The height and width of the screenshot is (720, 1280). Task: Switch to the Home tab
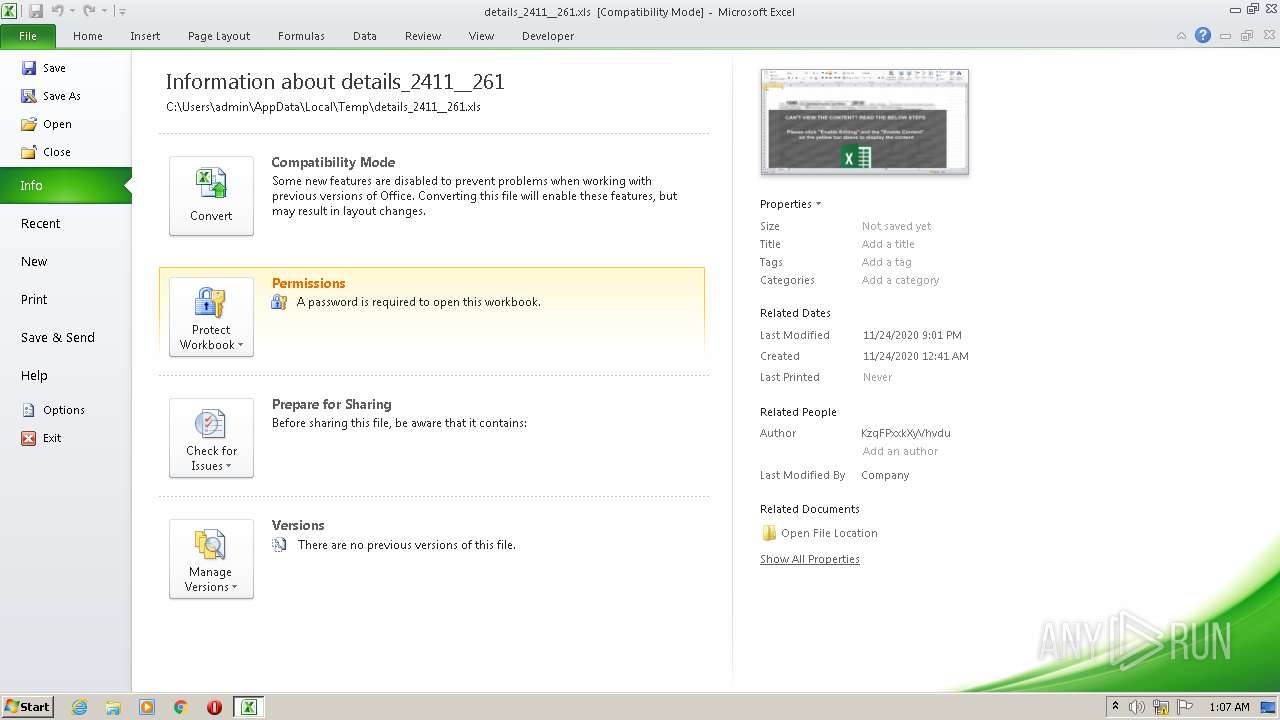click(x=88, y=36)
